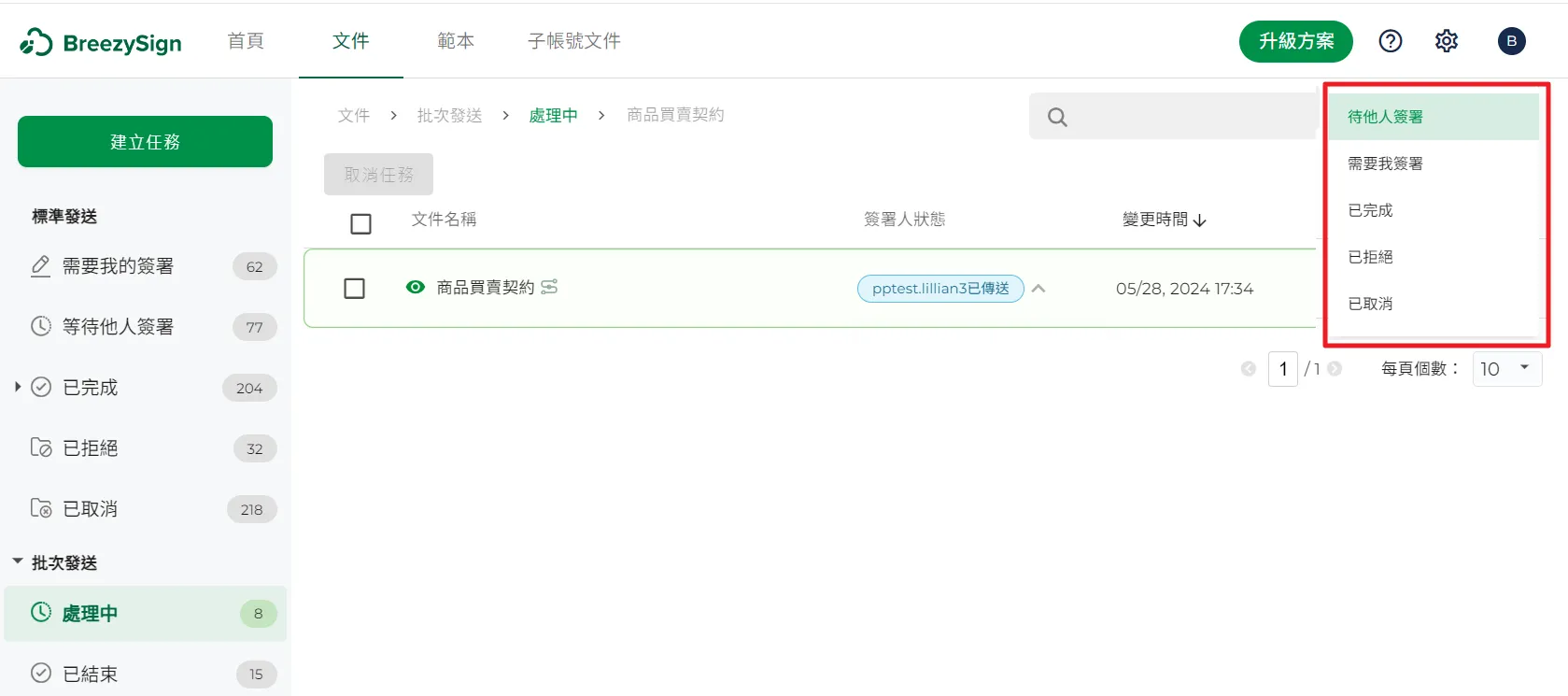Click the page number input field
Image resolution: width=1568 pixels, height=696 pixels.
click(x=1282, y=369)
